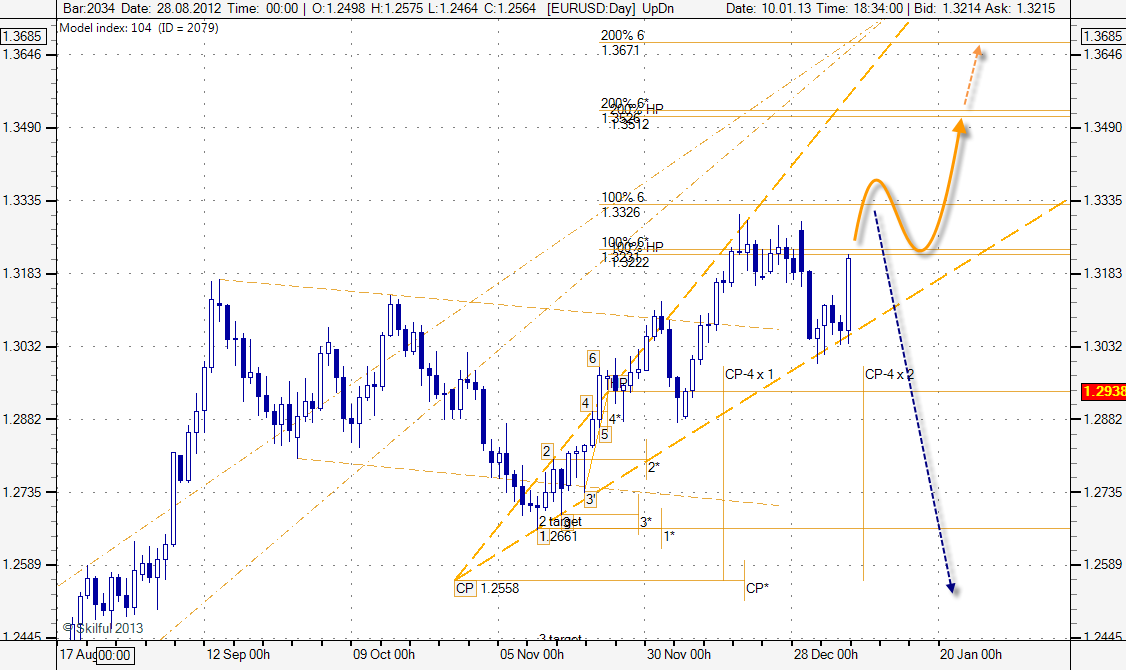Click the boxed 00:00 time label

pyautogui.click(x=114, y=655)
